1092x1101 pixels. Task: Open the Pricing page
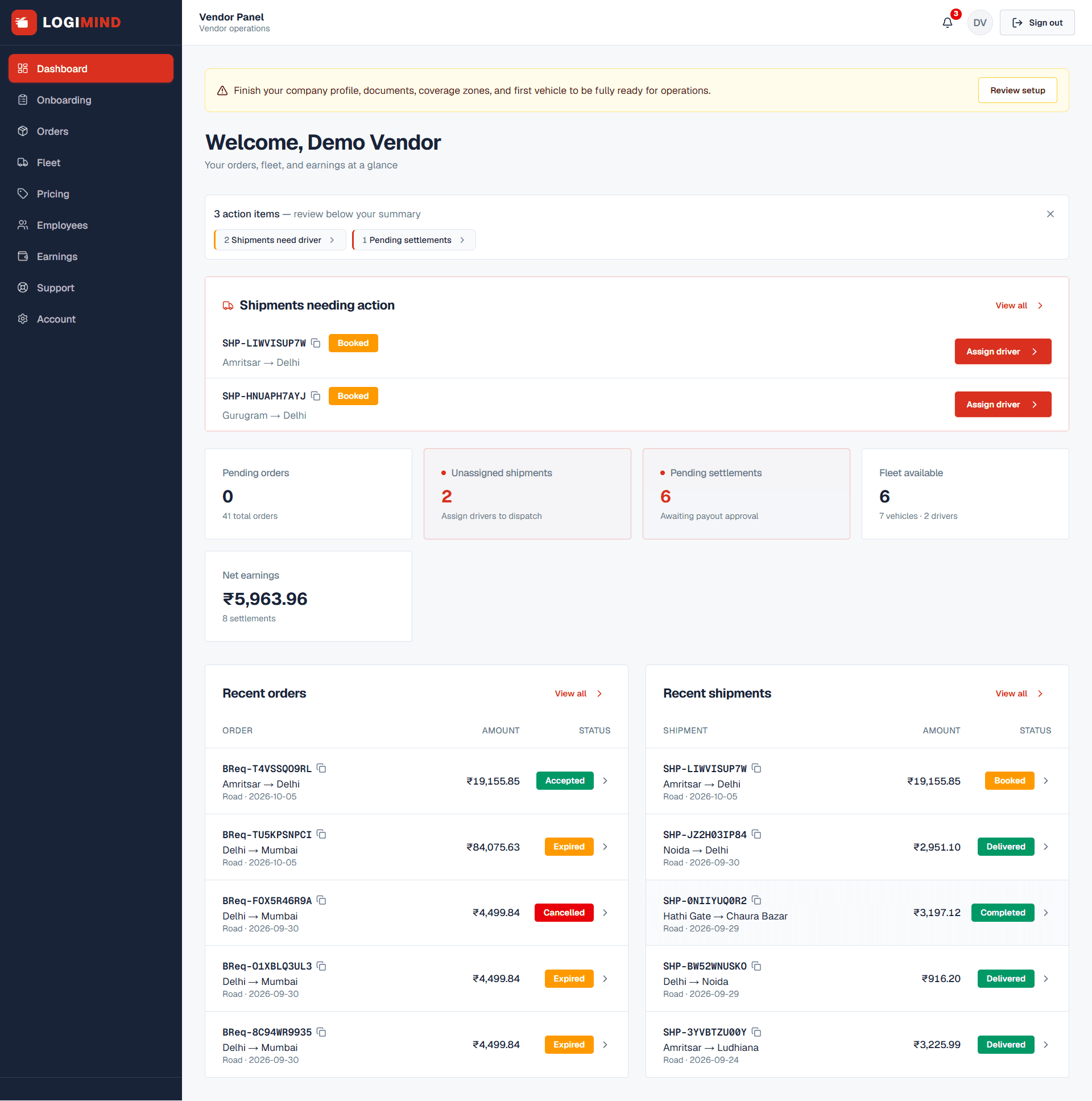91,194
